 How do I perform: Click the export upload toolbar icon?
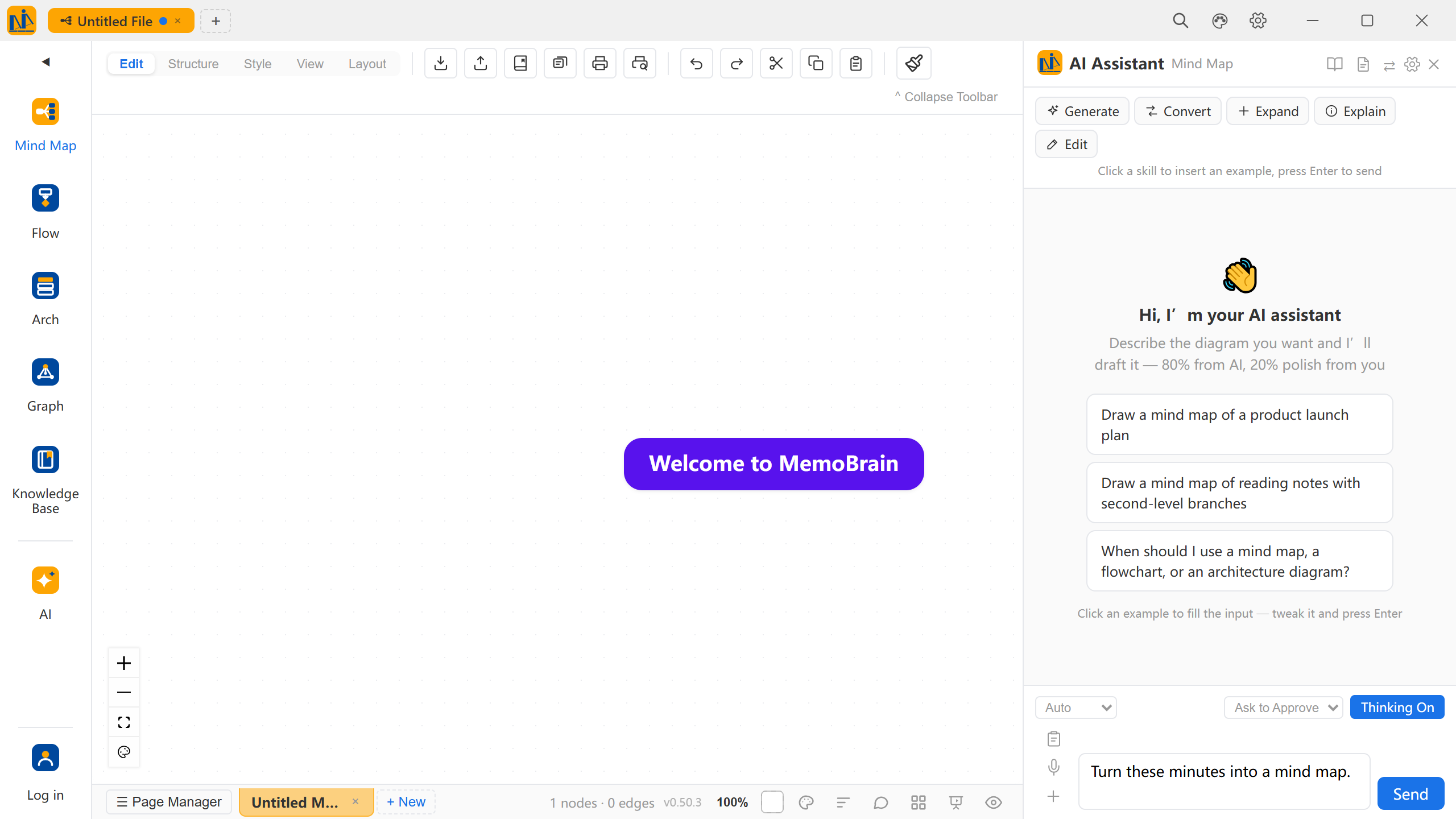click(x=481, y=63)
